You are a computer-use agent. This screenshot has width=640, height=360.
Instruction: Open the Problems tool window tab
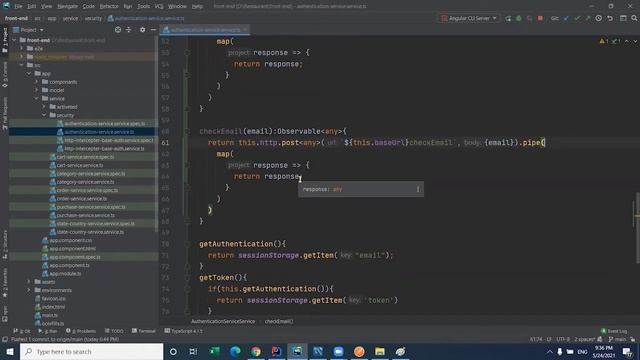pos(81,331)
